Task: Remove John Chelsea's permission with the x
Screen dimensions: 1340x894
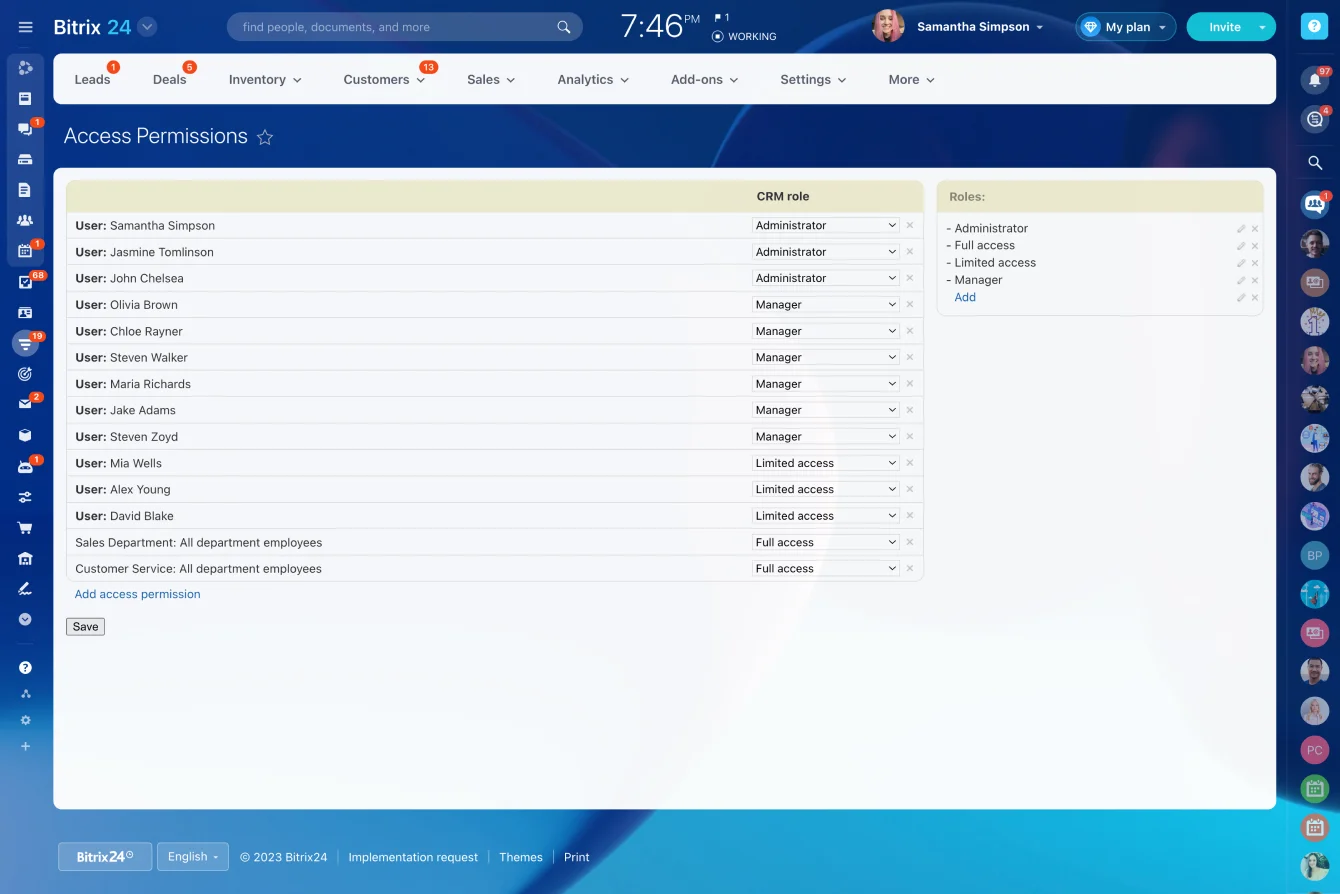Action: coord(909,278)
